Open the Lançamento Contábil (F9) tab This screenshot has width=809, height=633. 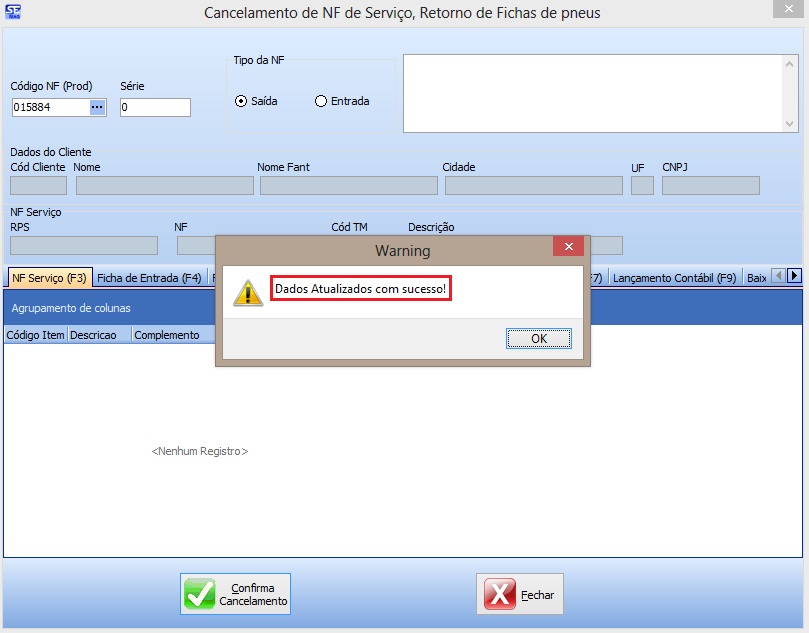tap(674, 277)
